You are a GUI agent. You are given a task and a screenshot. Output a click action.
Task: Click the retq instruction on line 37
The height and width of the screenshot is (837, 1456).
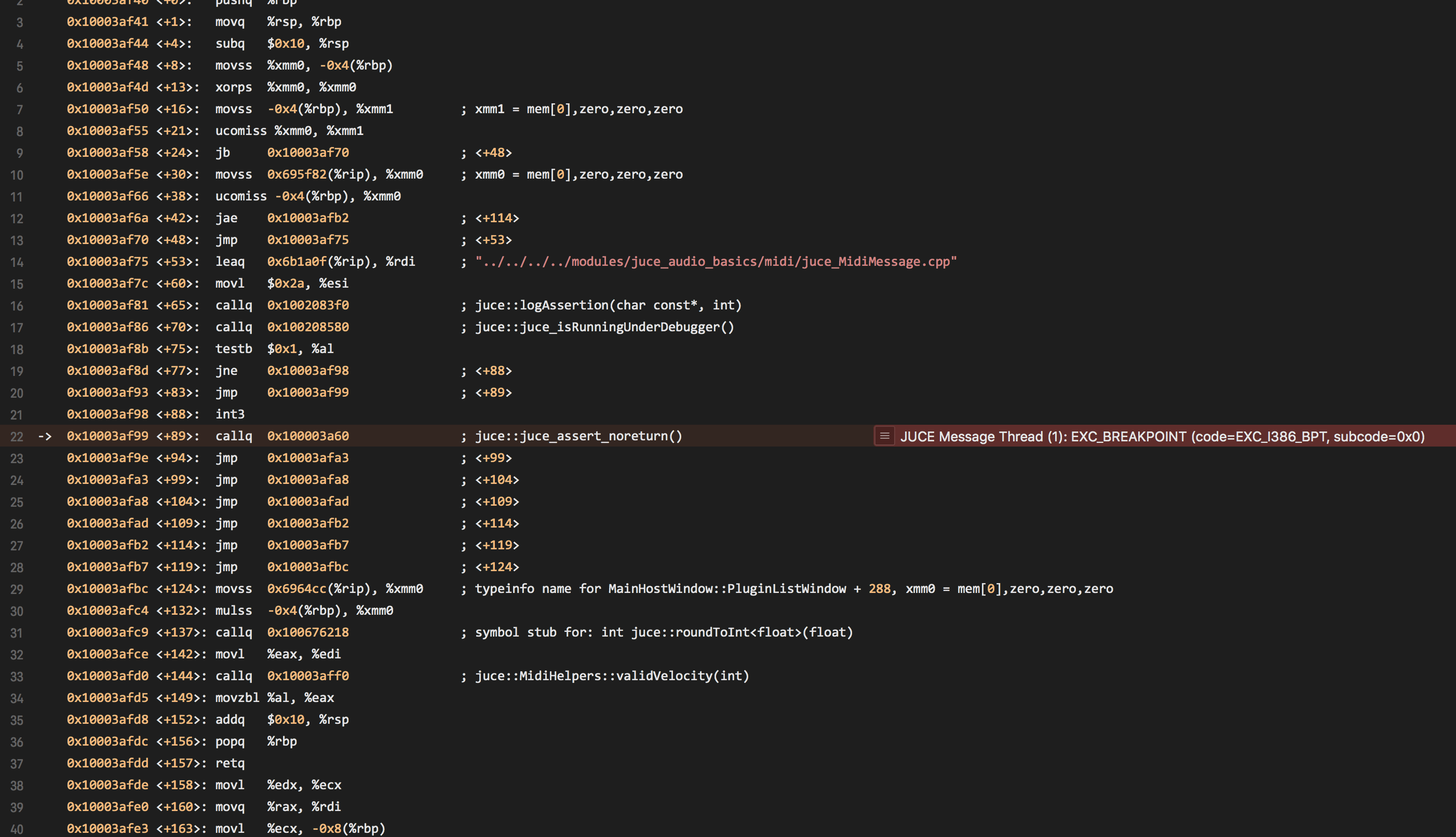coord(230,763)
